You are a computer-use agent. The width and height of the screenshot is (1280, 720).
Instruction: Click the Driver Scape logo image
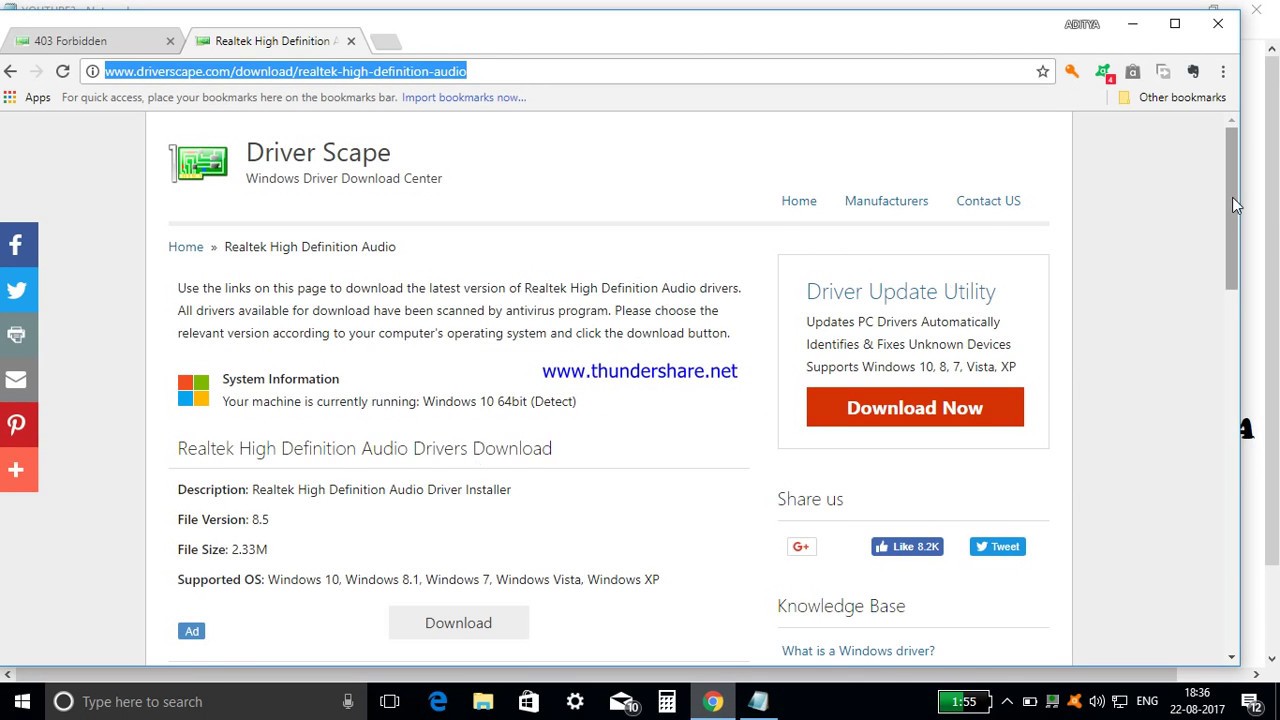(x=199, y=163)
